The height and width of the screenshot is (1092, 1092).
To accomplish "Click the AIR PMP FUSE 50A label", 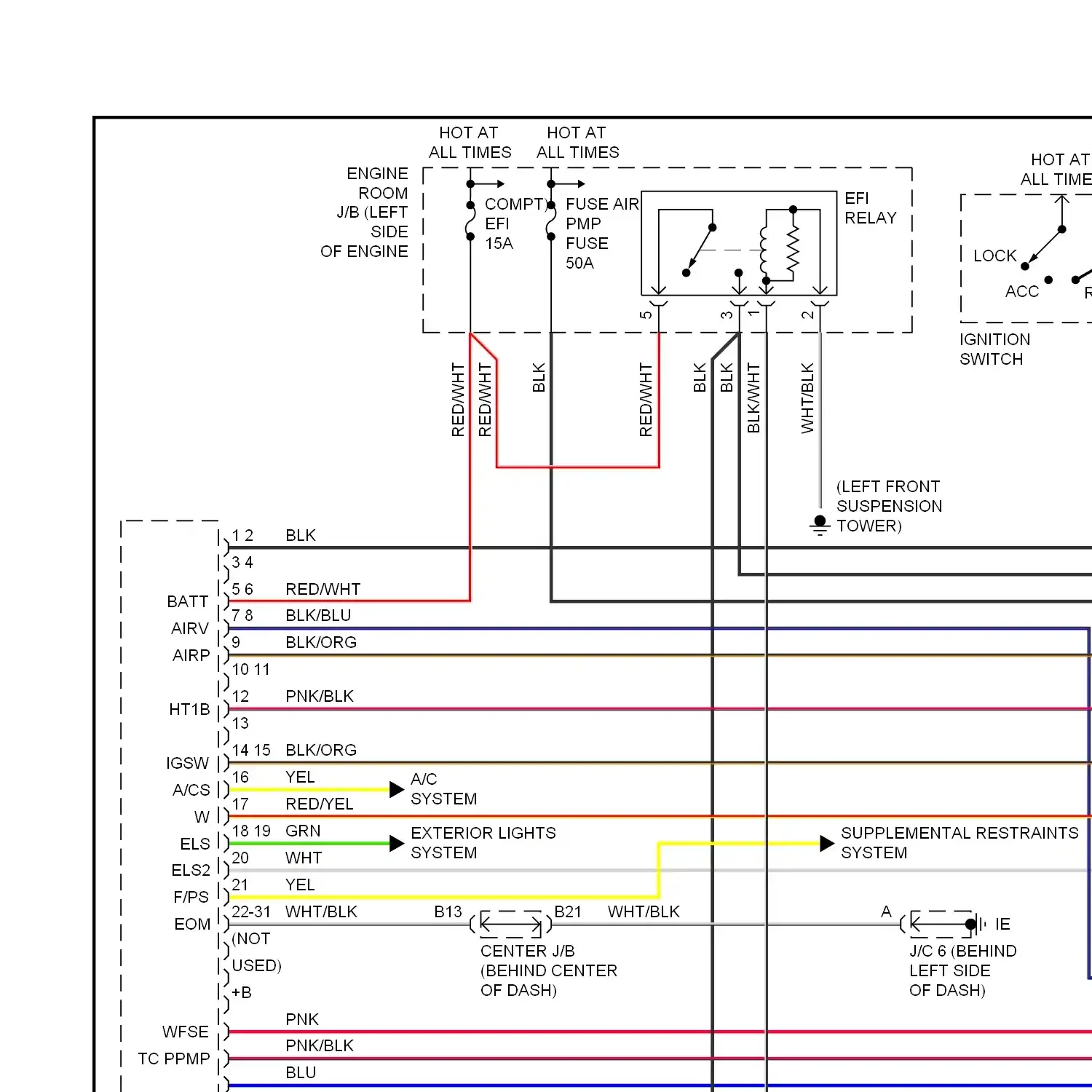I will pyautogui.click(x=602, y=233).
